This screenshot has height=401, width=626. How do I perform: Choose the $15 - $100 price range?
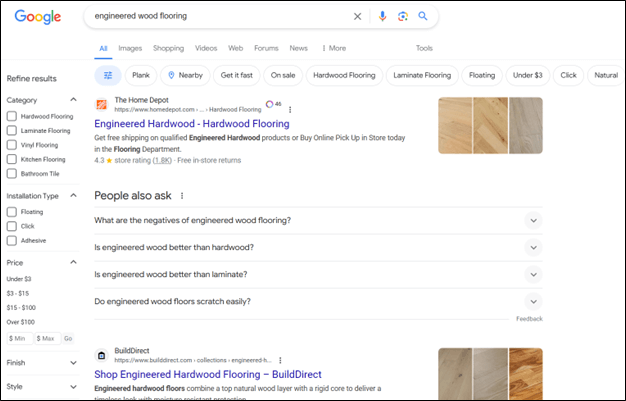click(x=21, y=308)
